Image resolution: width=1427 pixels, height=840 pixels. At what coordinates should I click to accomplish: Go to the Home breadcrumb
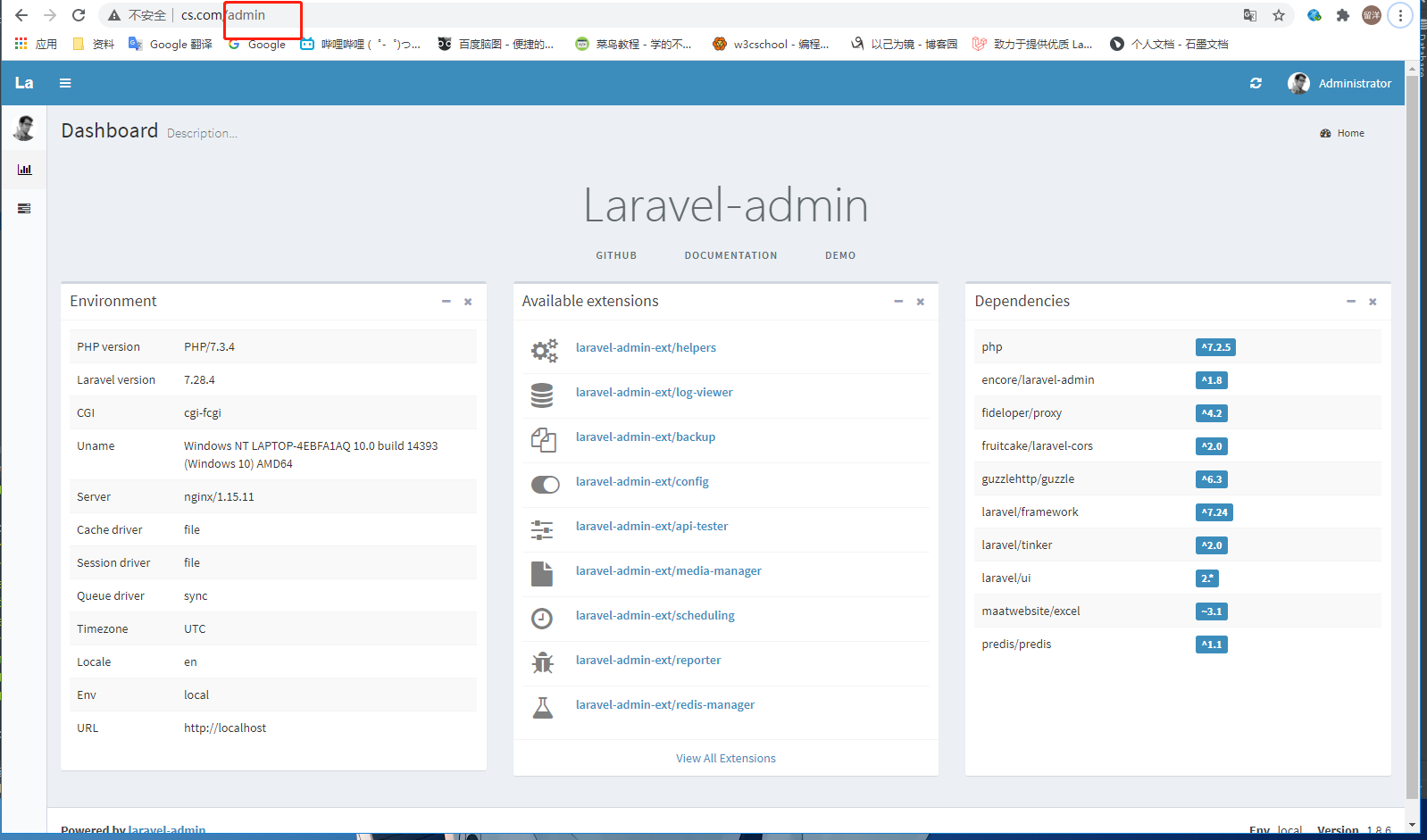1342,133
